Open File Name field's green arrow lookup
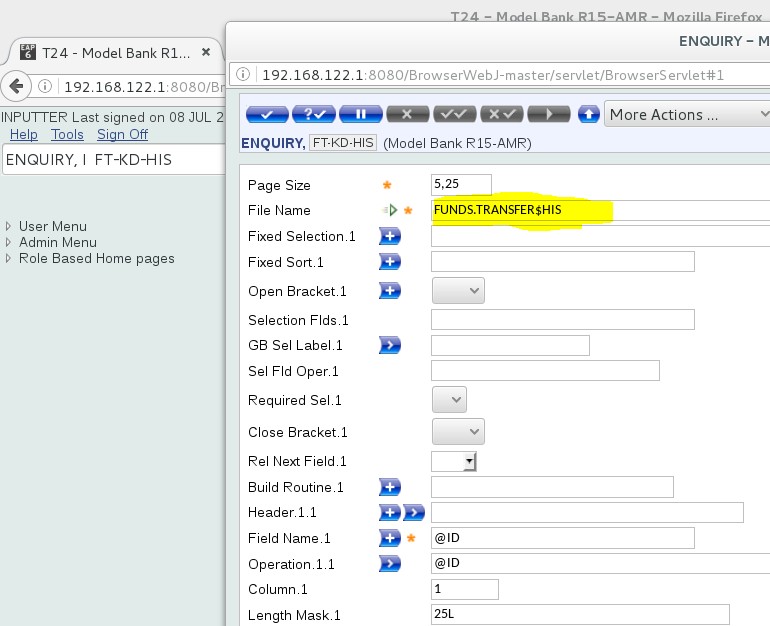 [x=389, y=210]
